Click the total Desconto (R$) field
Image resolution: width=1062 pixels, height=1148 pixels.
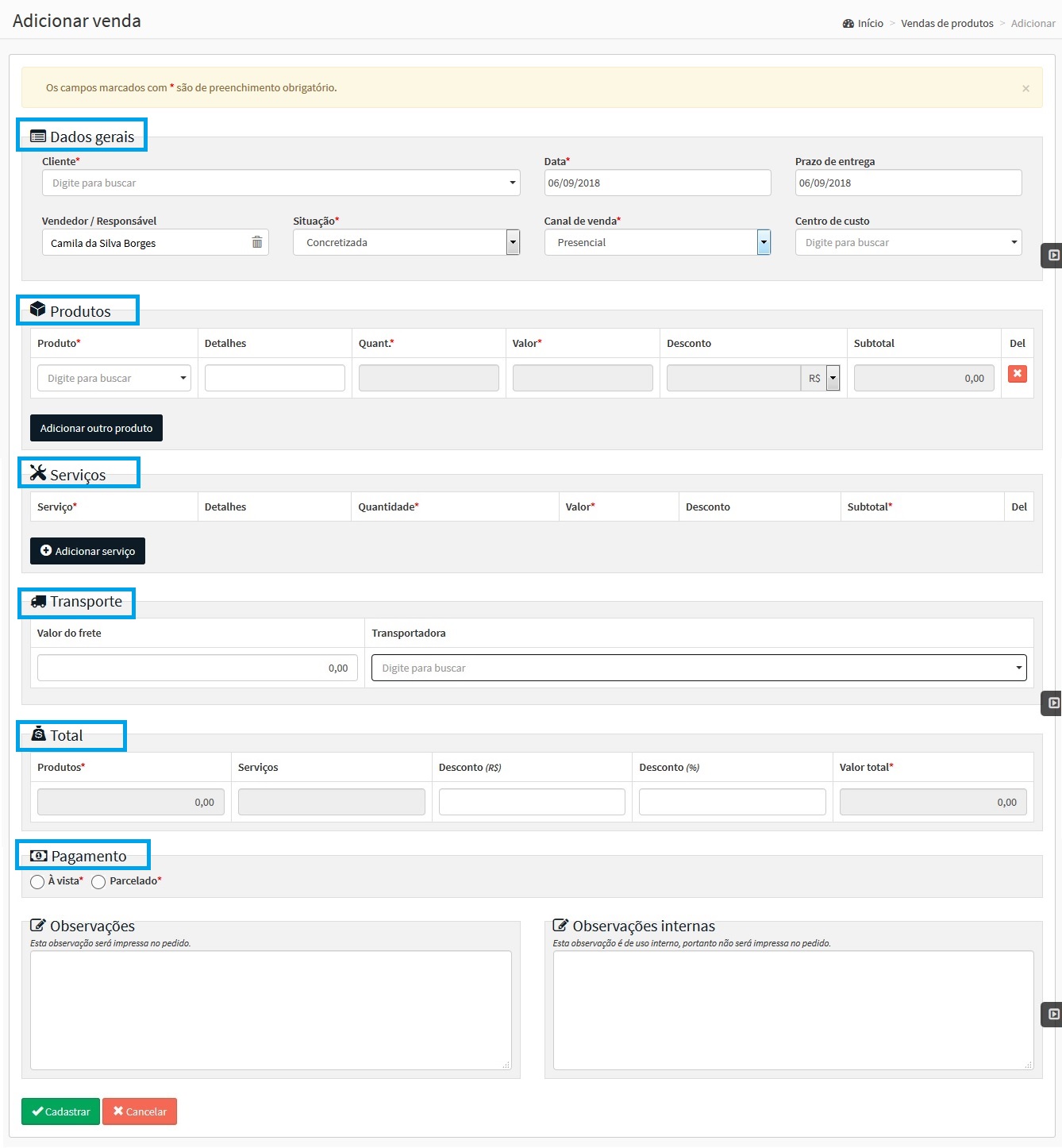click(x=532, y=802)
